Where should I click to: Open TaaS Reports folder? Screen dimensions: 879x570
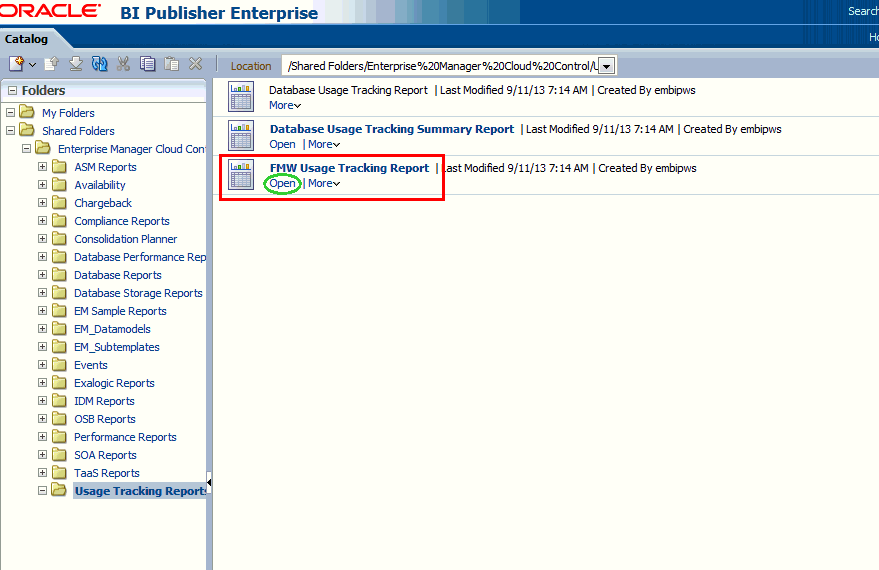click(107, 473)
